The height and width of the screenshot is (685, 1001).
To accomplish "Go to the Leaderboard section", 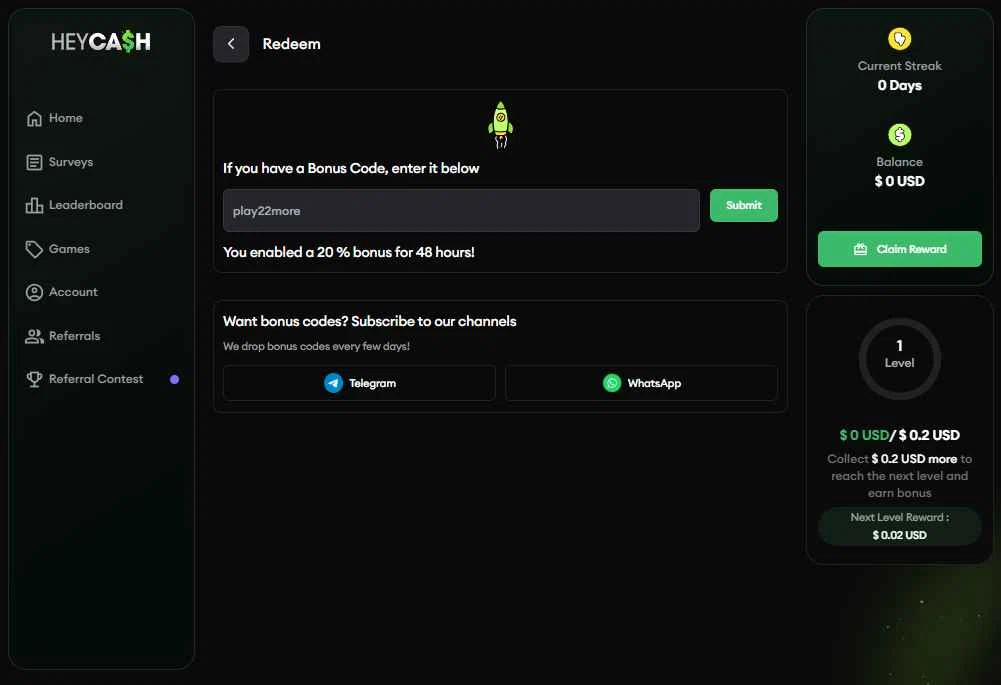I will click(x=74, y=205).
